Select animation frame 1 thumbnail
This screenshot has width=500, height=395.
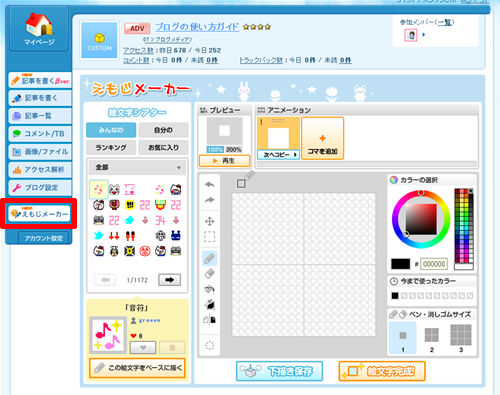(x=278, y=134)
